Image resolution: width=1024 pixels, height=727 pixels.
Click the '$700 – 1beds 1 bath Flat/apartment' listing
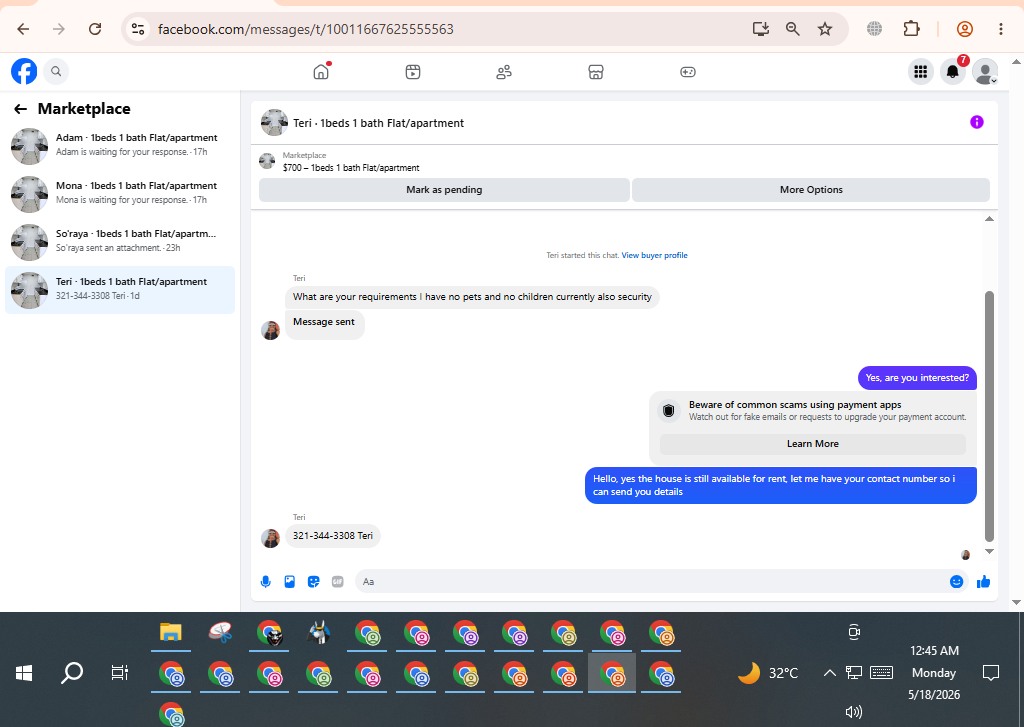click(351, 168)
